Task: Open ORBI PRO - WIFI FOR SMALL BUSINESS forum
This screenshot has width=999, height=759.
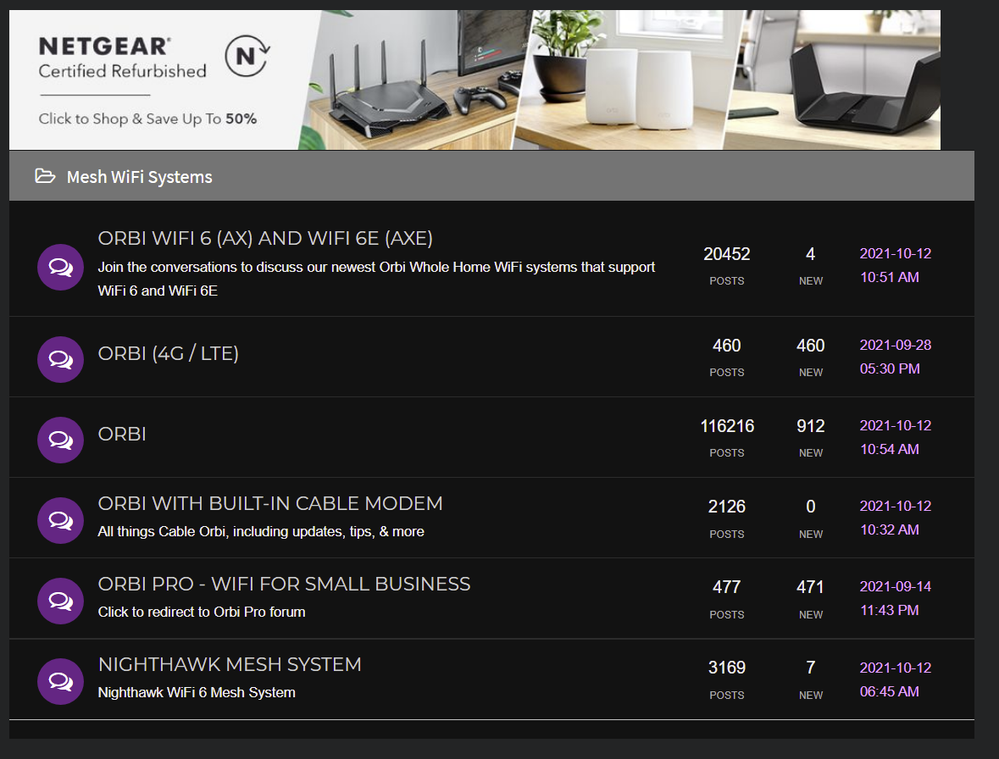Action: coord(284,583)
